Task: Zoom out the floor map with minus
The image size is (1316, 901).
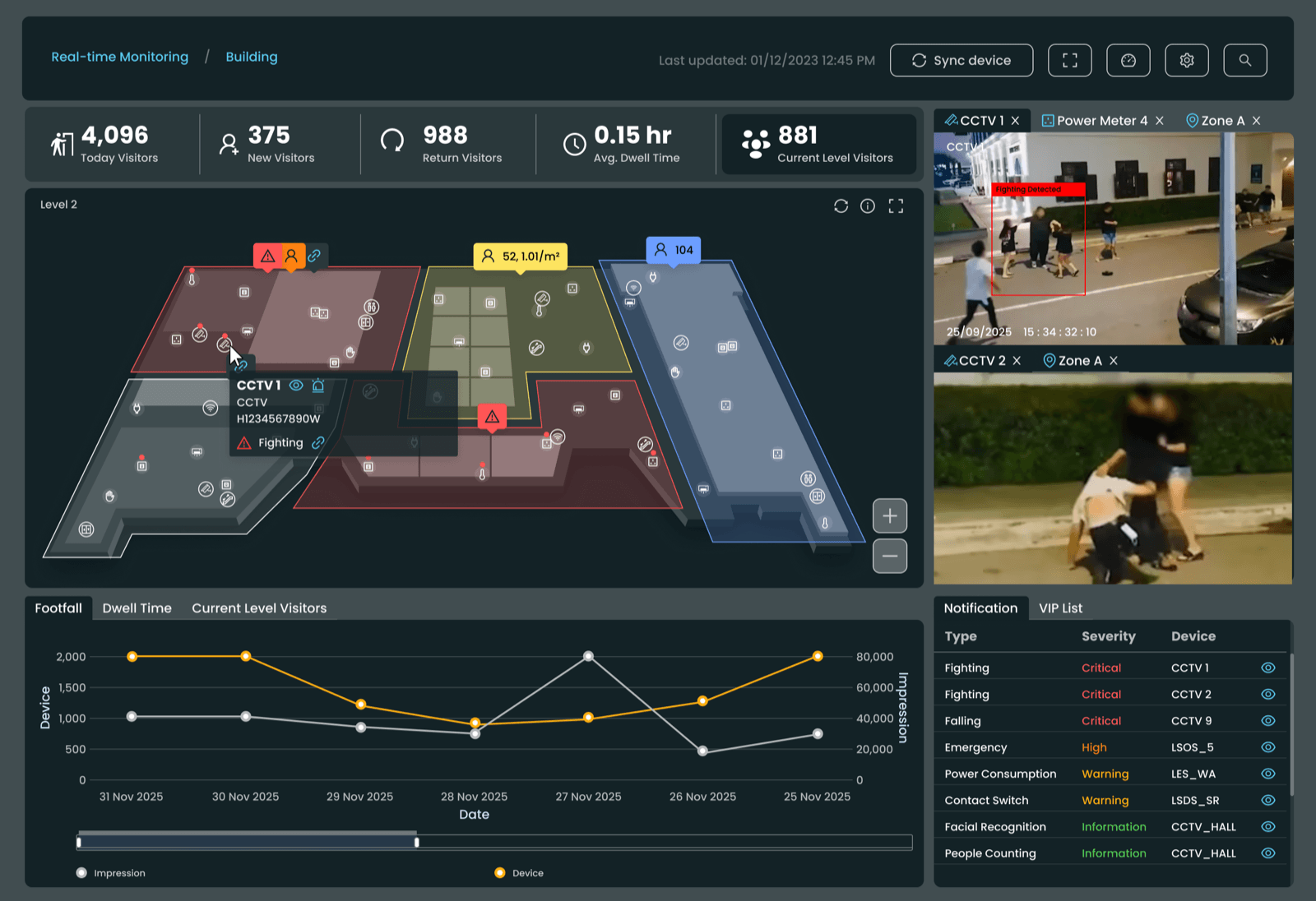Action: point(889,556)
